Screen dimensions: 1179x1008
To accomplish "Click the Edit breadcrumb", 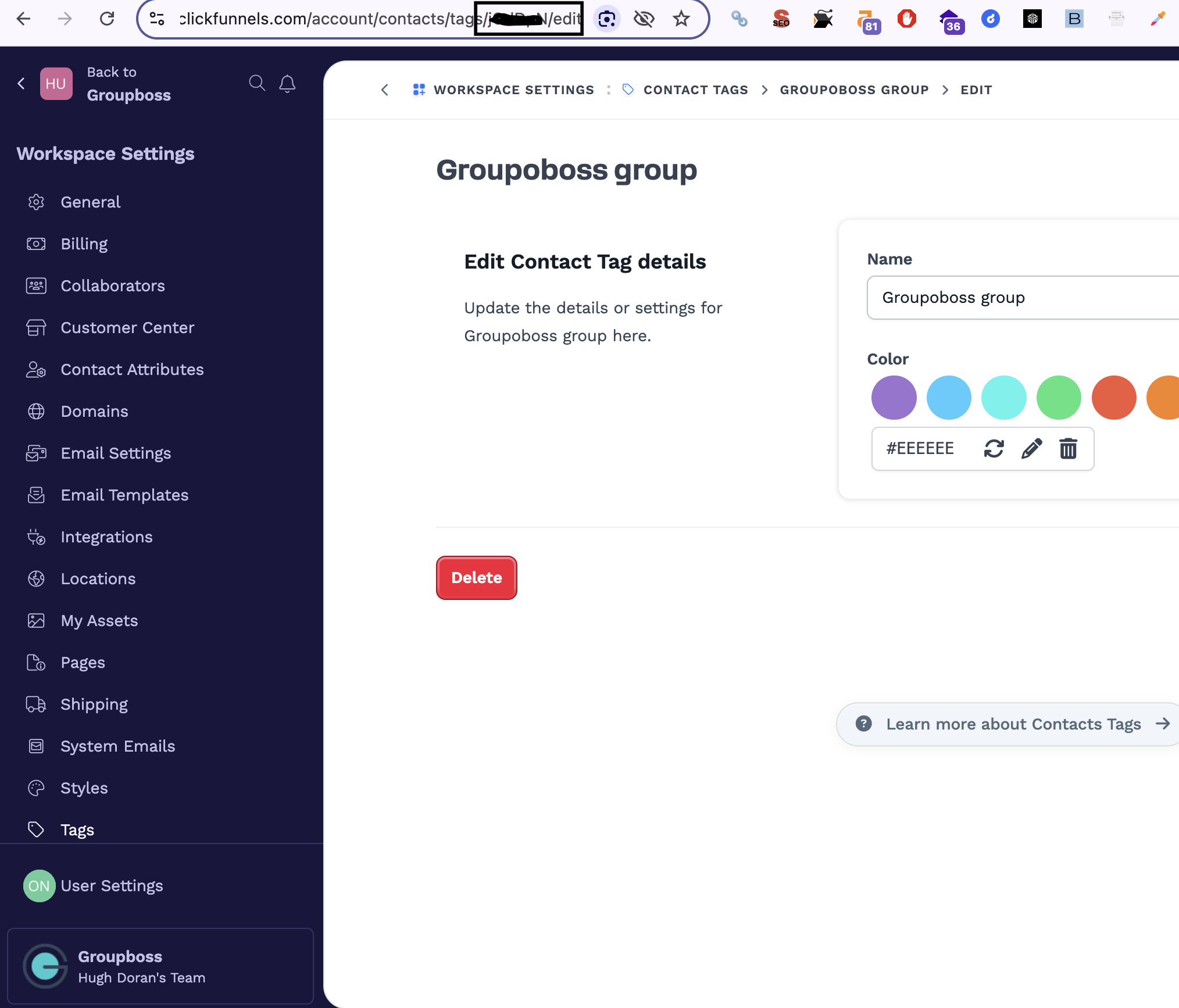I will pyautogui.click(x=976, y=90).
